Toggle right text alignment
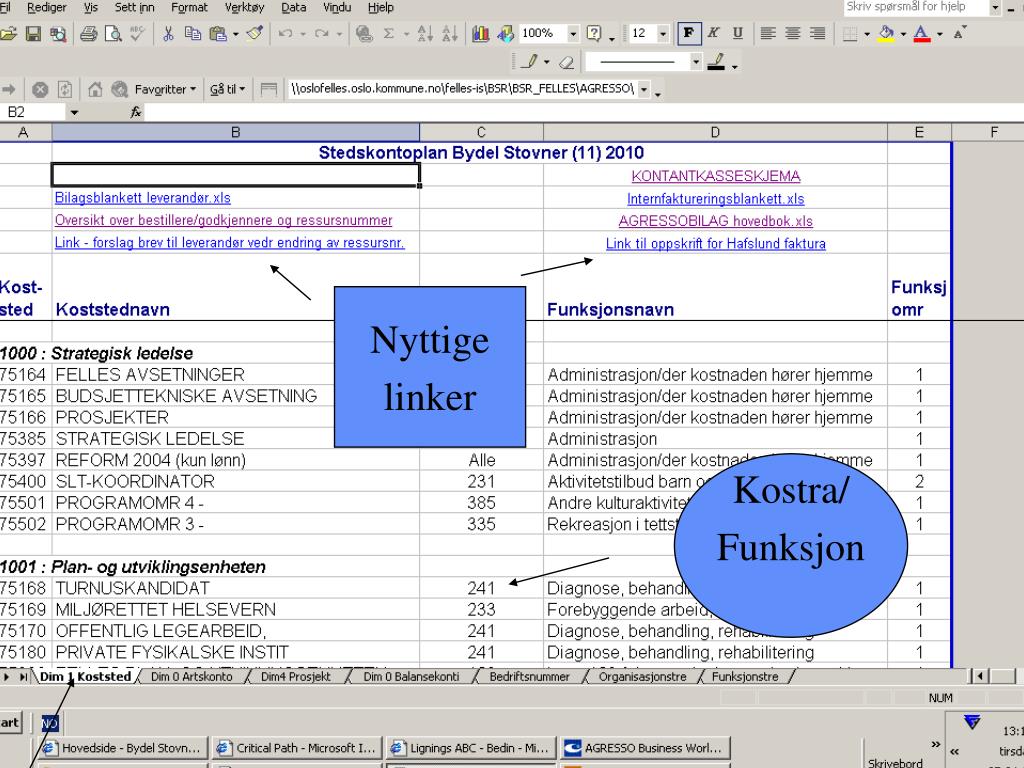The width and height of the screenshot is (1024, 768). point(817,33)
